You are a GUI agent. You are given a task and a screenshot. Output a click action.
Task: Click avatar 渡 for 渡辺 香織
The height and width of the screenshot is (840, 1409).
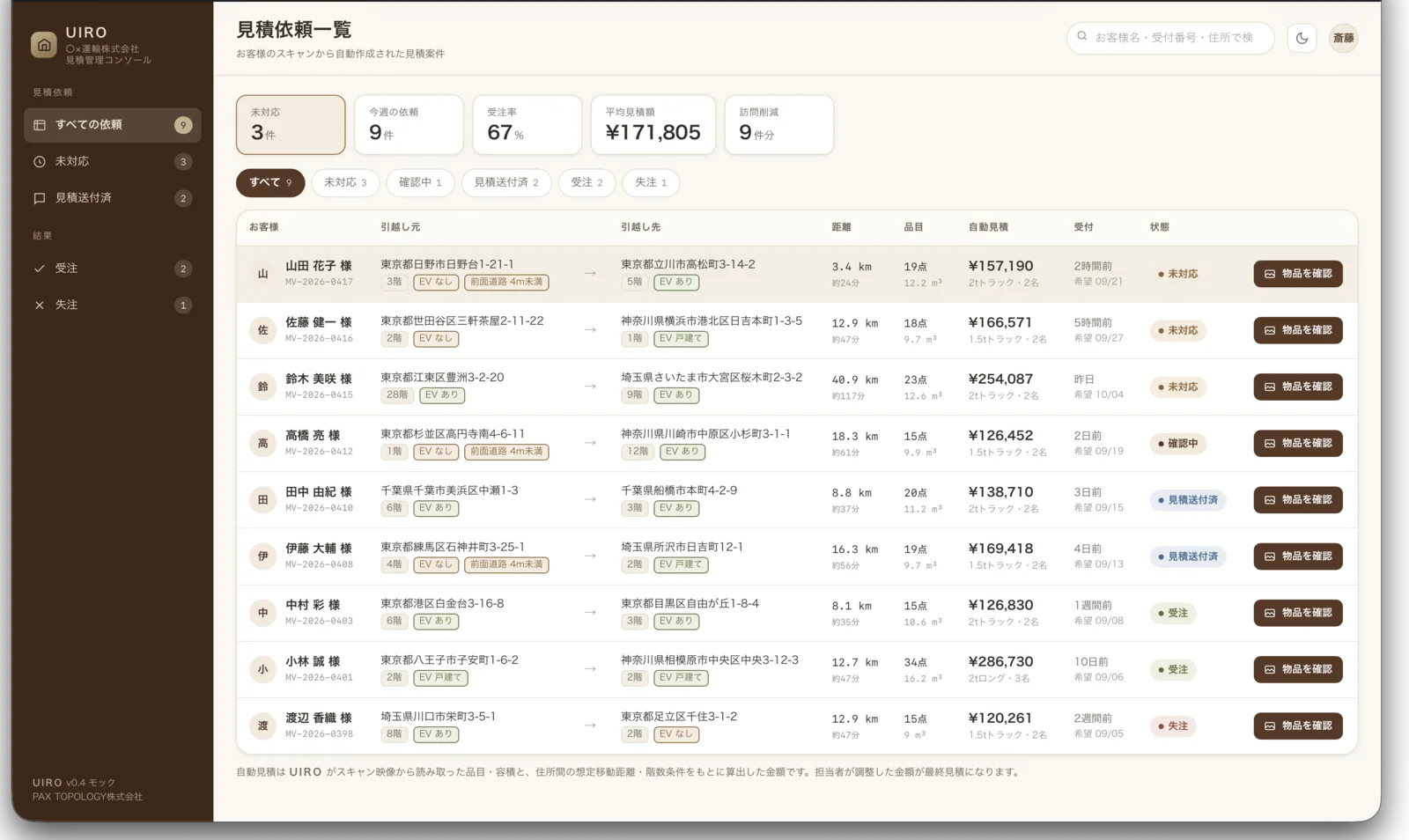click(262, 726)
